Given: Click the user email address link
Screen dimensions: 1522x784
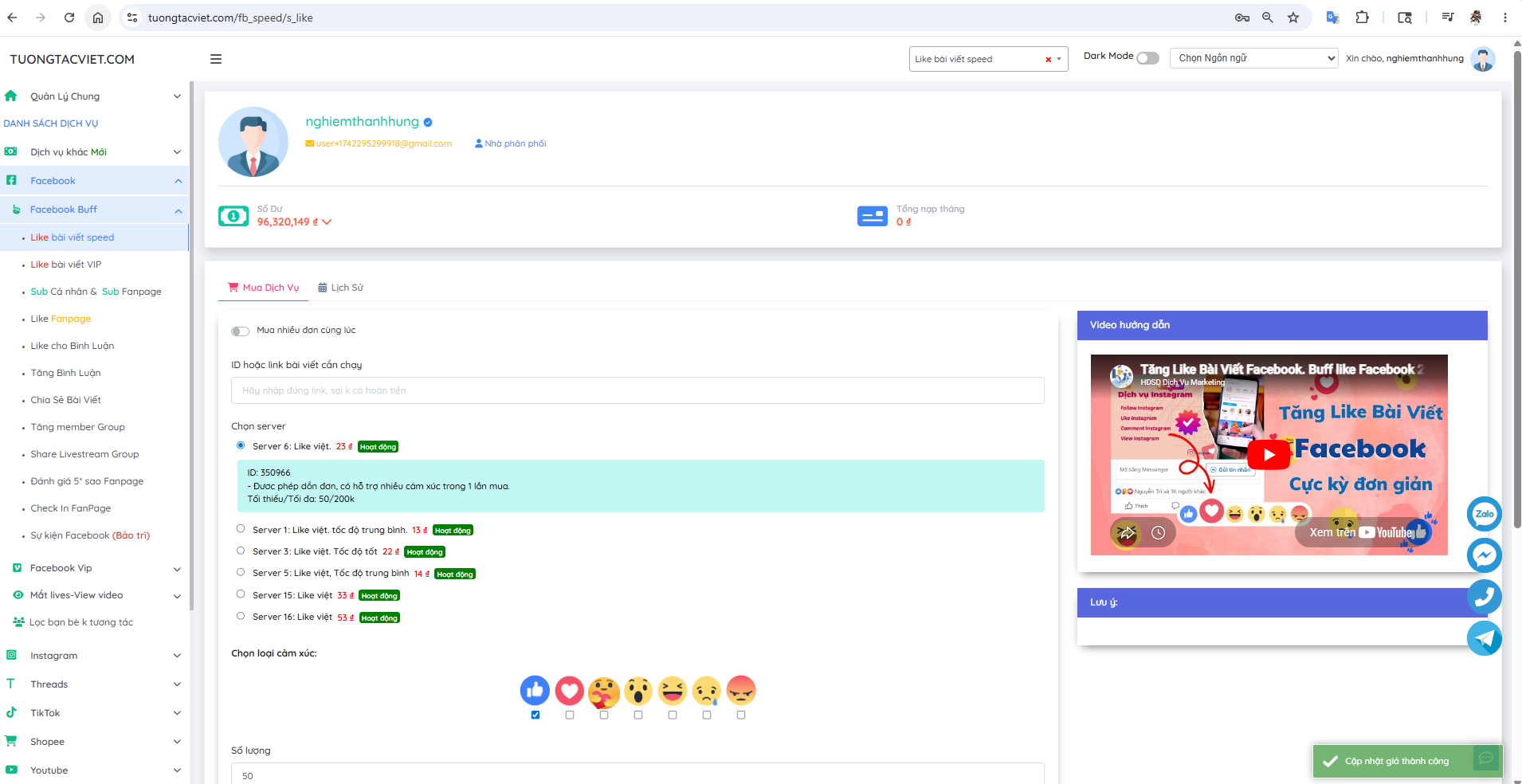Looking at the screenshot, I should coord(379,143).
